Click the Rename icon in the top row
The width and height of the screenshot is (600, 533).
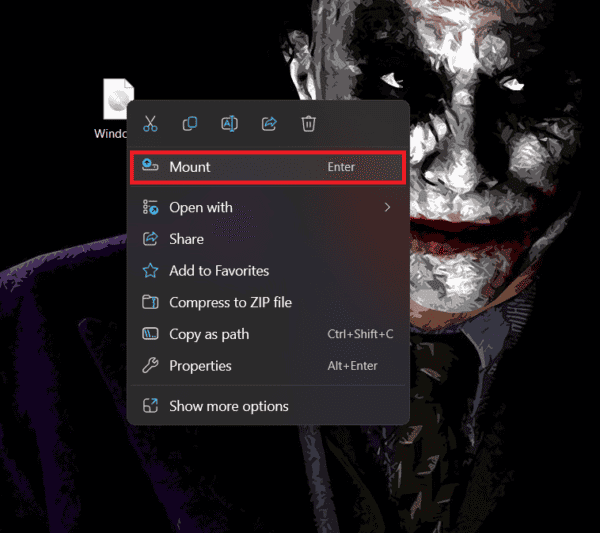pyautogui.click(x=229, y=124)
